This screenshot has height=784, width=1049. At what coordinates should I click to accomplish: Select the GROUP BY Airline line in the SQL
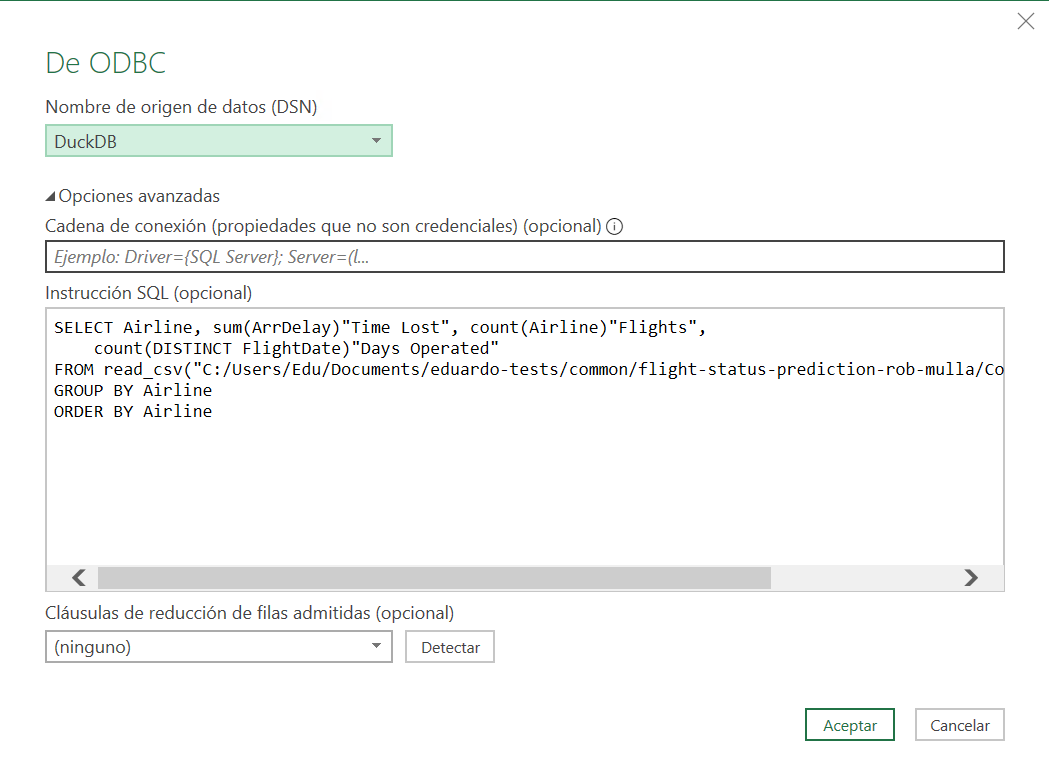(135, 390)
